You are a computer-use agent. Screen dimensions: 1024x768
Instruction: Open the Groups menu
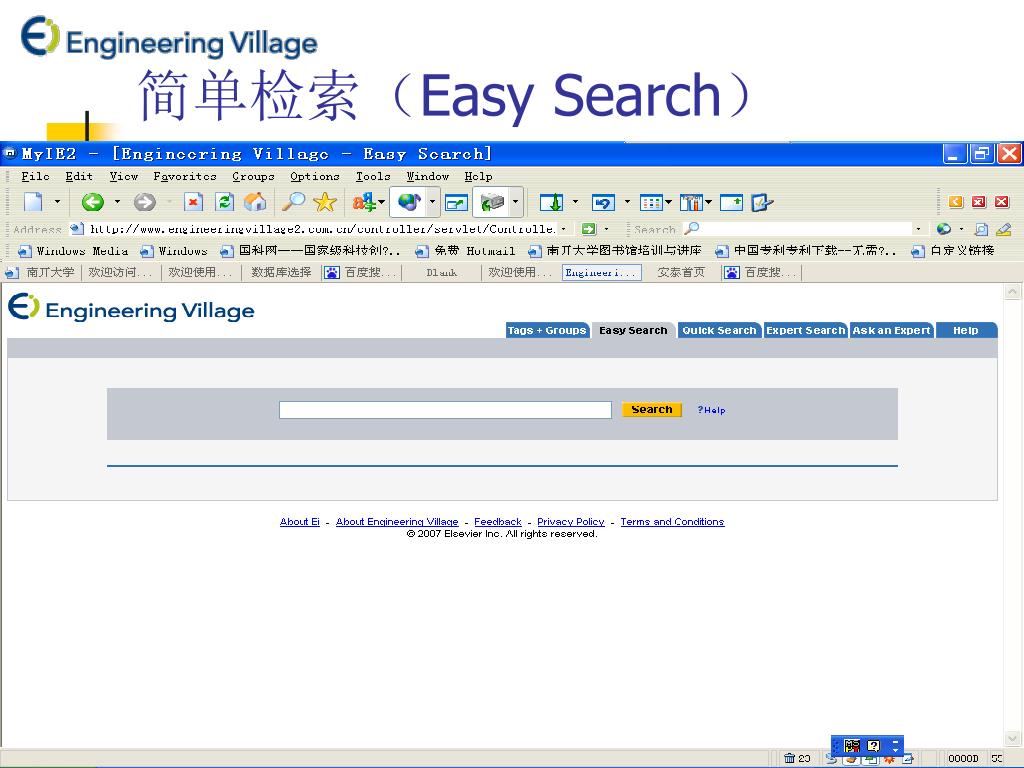(253, 176)
